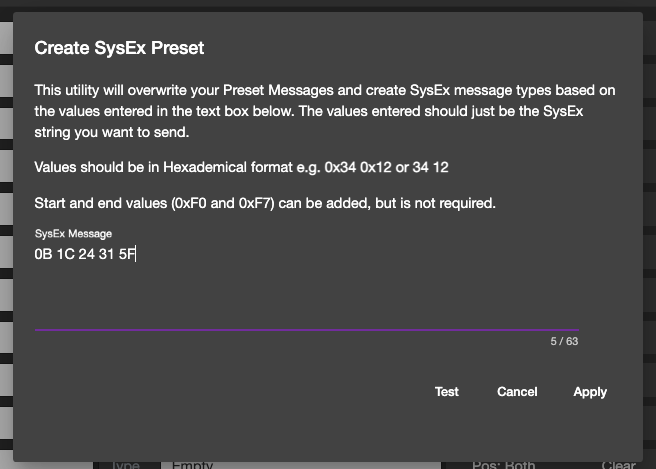Cancel the SysEx preset dialog
Screen dimensions: 656x469
[x=517, y=392]
